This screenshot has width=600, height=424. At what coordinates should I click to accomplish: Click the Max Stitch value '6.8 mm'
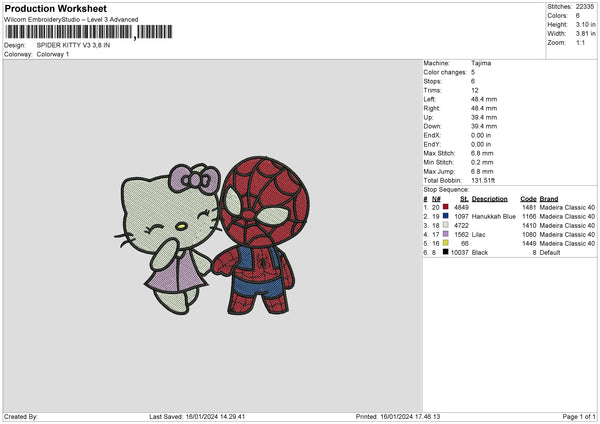482,153
